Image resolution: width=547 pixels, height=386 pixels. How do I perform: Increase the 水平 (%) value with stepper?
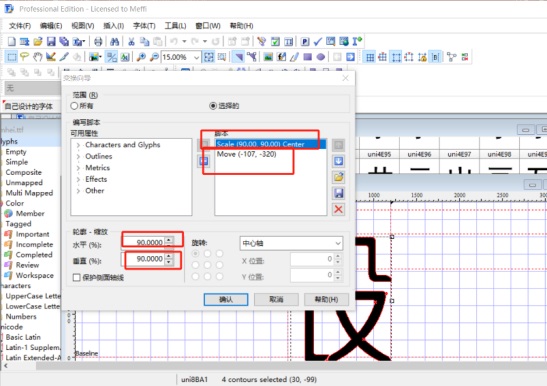pos(169,240)
